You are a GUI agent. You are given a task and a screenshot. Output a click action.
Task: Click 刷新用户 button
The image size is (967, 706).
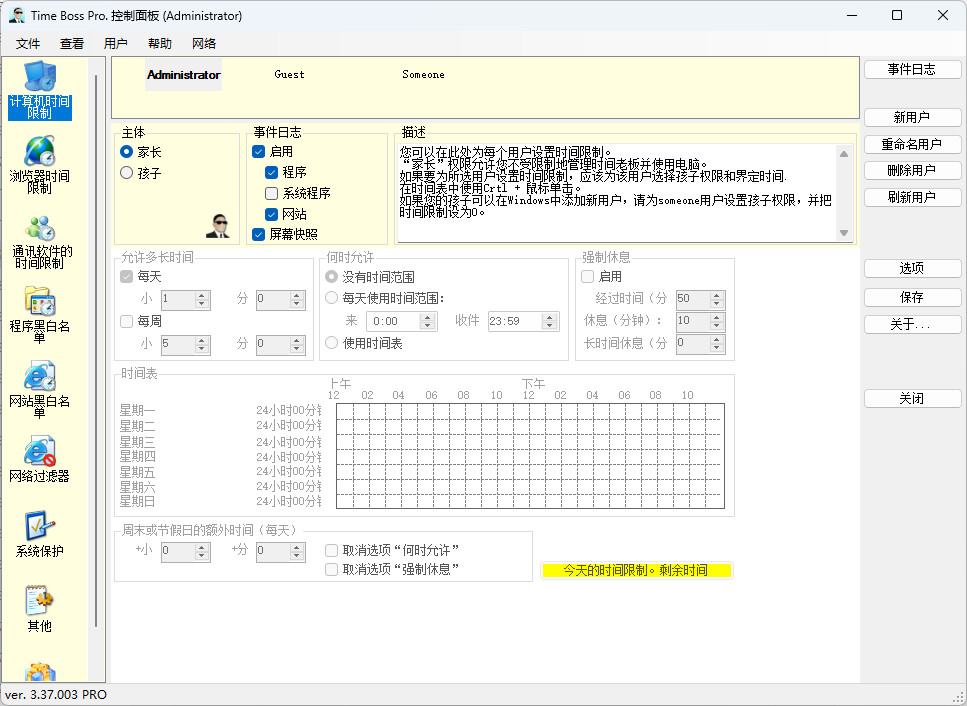(912, 197)
